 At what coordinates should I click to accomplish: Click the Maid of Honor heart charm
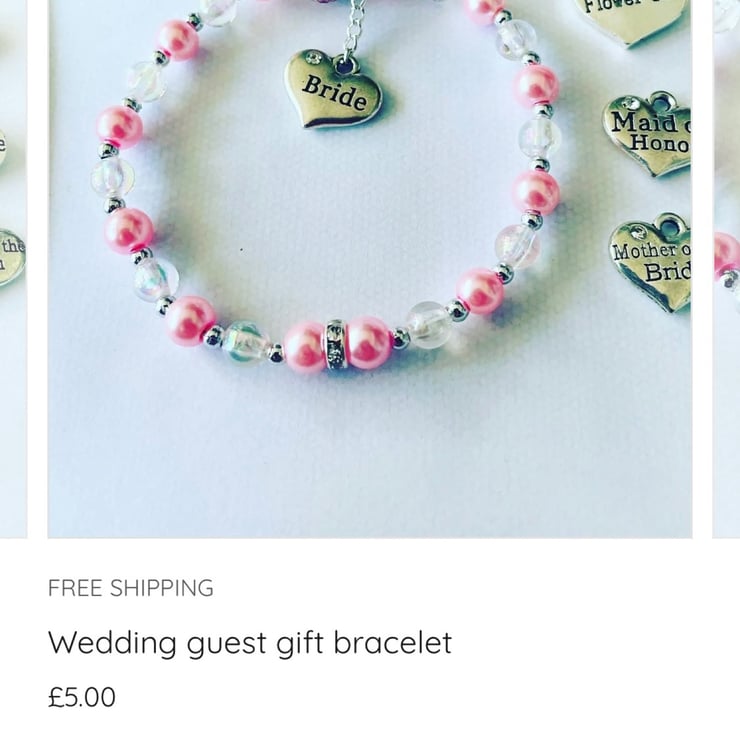[648, 134]
